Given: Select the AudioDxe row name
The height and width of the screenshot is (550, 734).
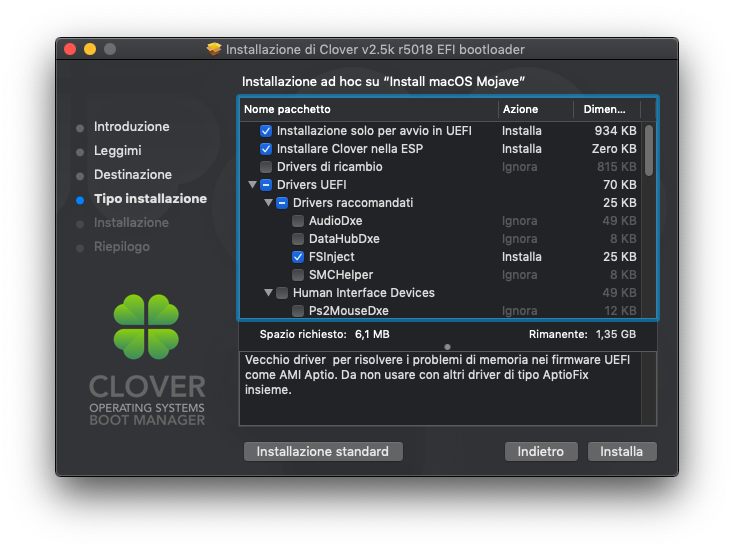Looking at the screenshot, I should 336,221.
